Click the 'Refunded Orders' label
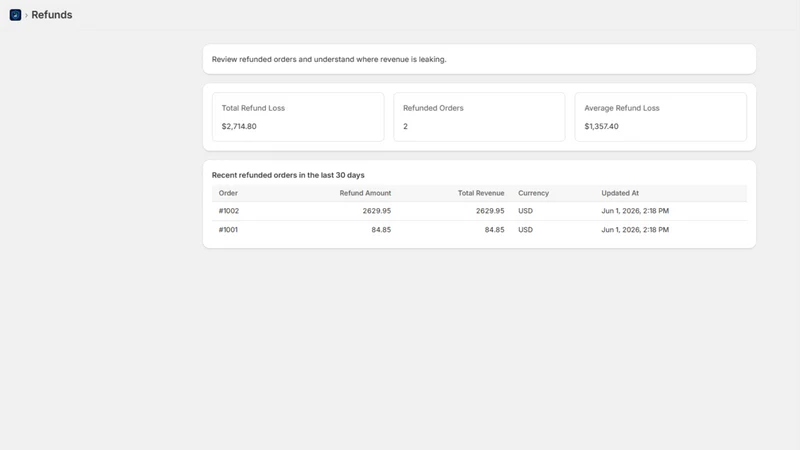Viewport: 800px width, 450px height. [433, 108]
